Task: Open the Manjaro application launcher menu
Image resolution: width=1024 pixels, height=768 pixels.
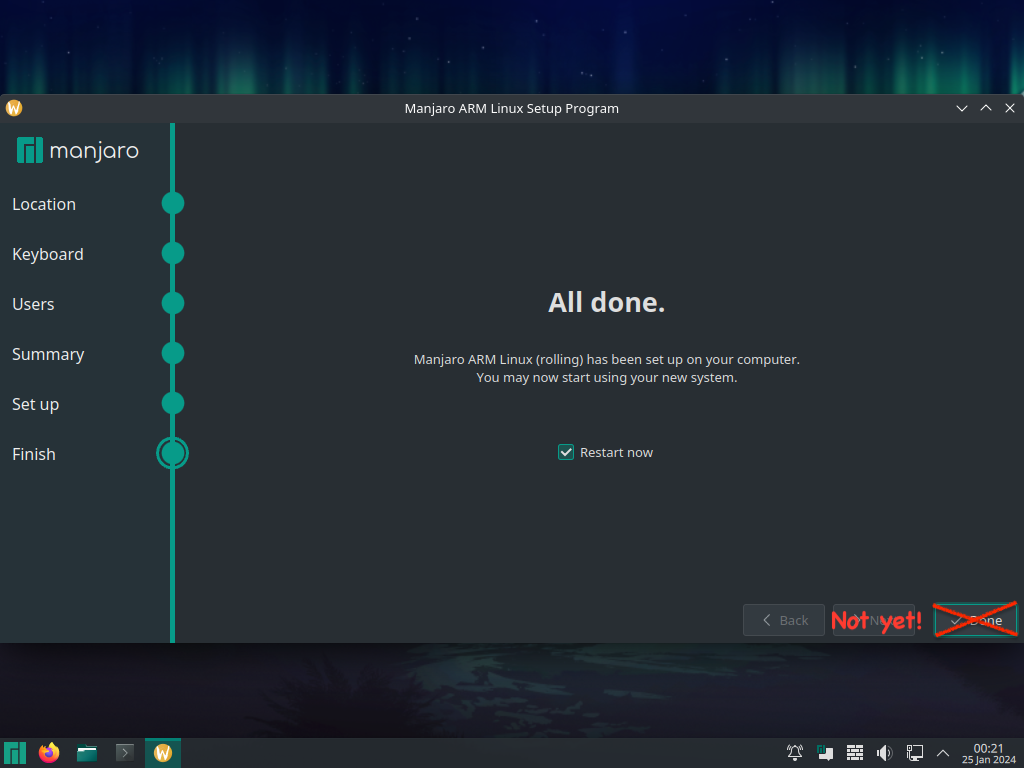Action: (x=15, y=753)
